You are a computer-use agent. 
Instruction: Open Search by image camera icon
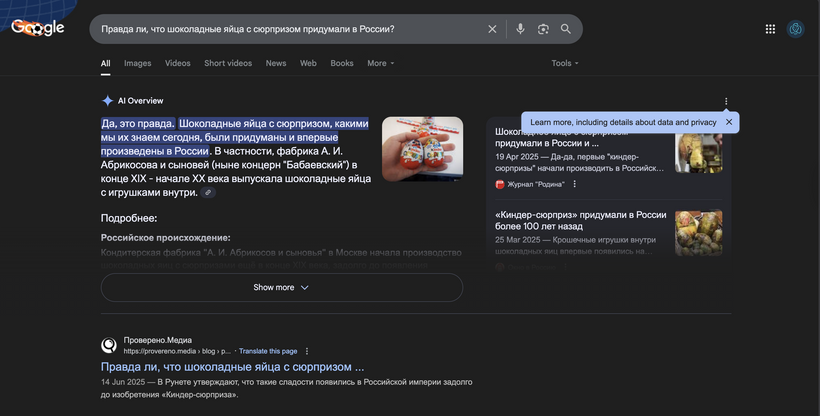(x=543, y=29)
